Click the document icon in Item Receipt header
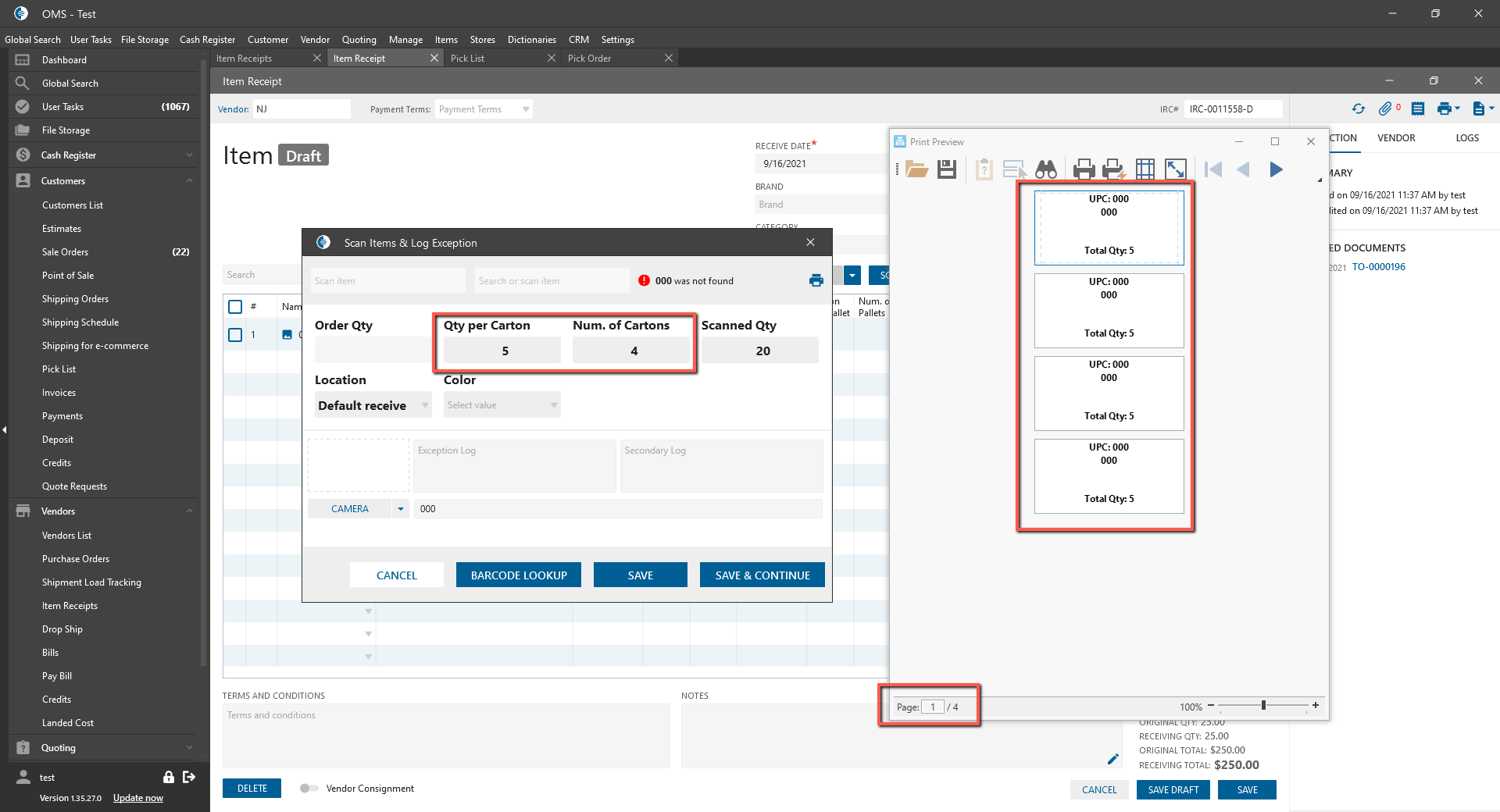Screen dimensions: 1500x812 (1478, 109)
